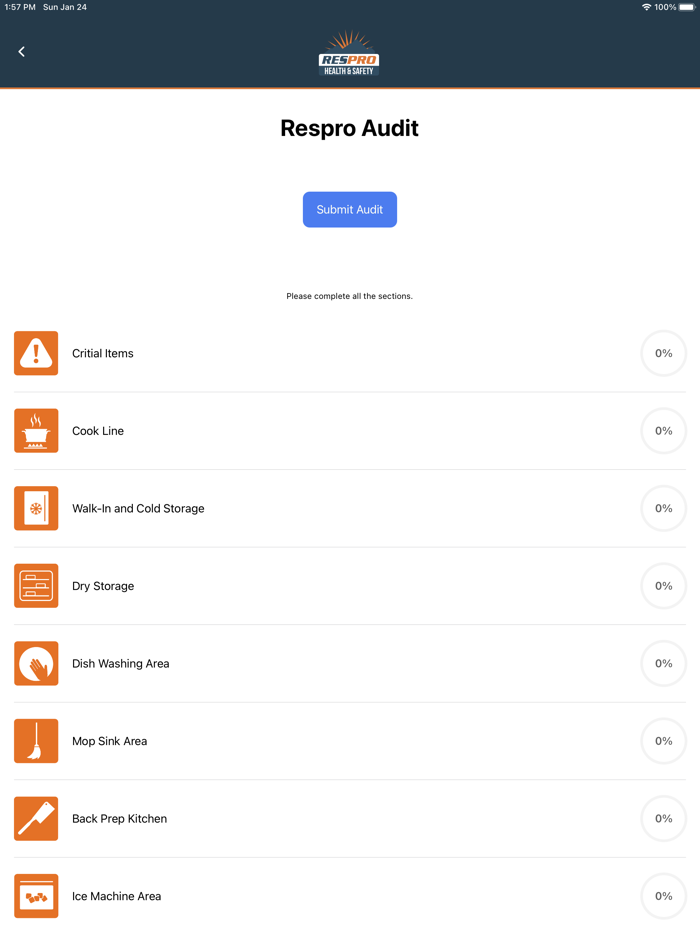700x934 pixels.
Task: Click Dish Washing Area 0% progress circle
Action: (x=664, y=664)
